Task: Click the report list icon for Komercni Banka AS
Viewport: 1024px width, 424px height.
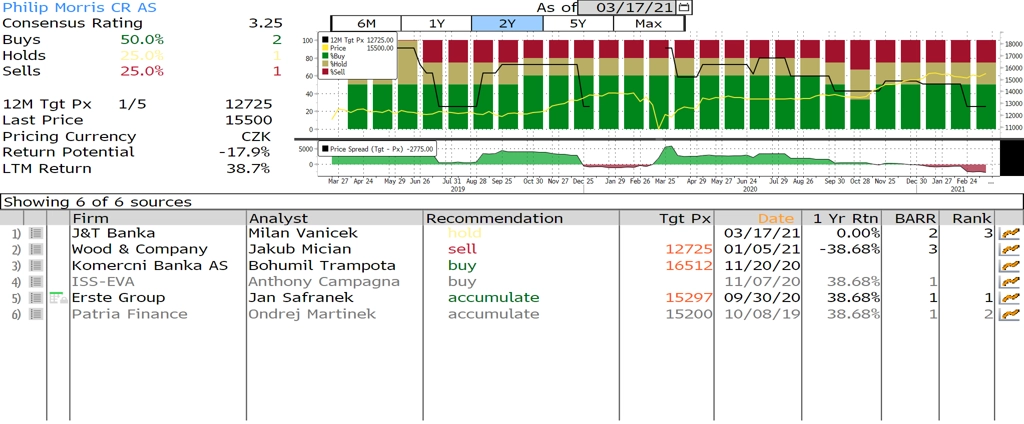Action: coord(35,266)
